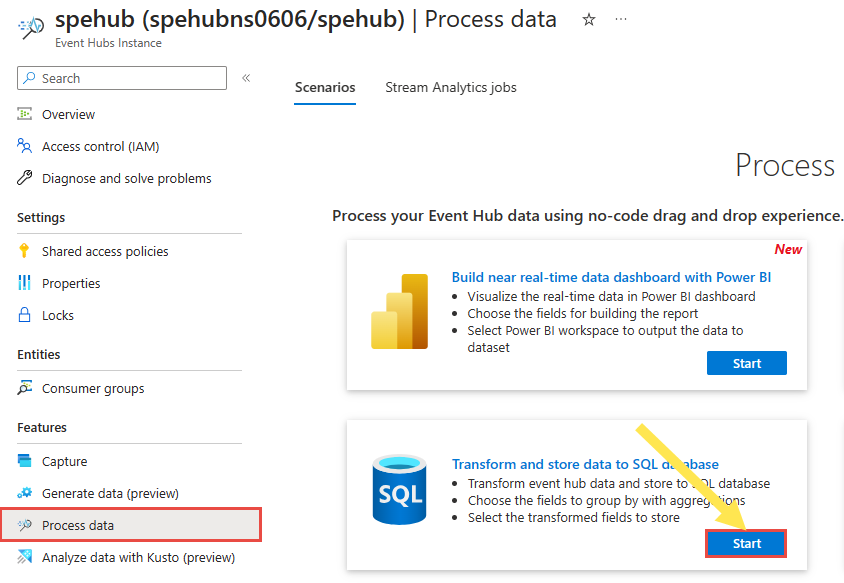Start the Power BI dashboard scenario
844x583 pixels.
(x=747, y=363)
